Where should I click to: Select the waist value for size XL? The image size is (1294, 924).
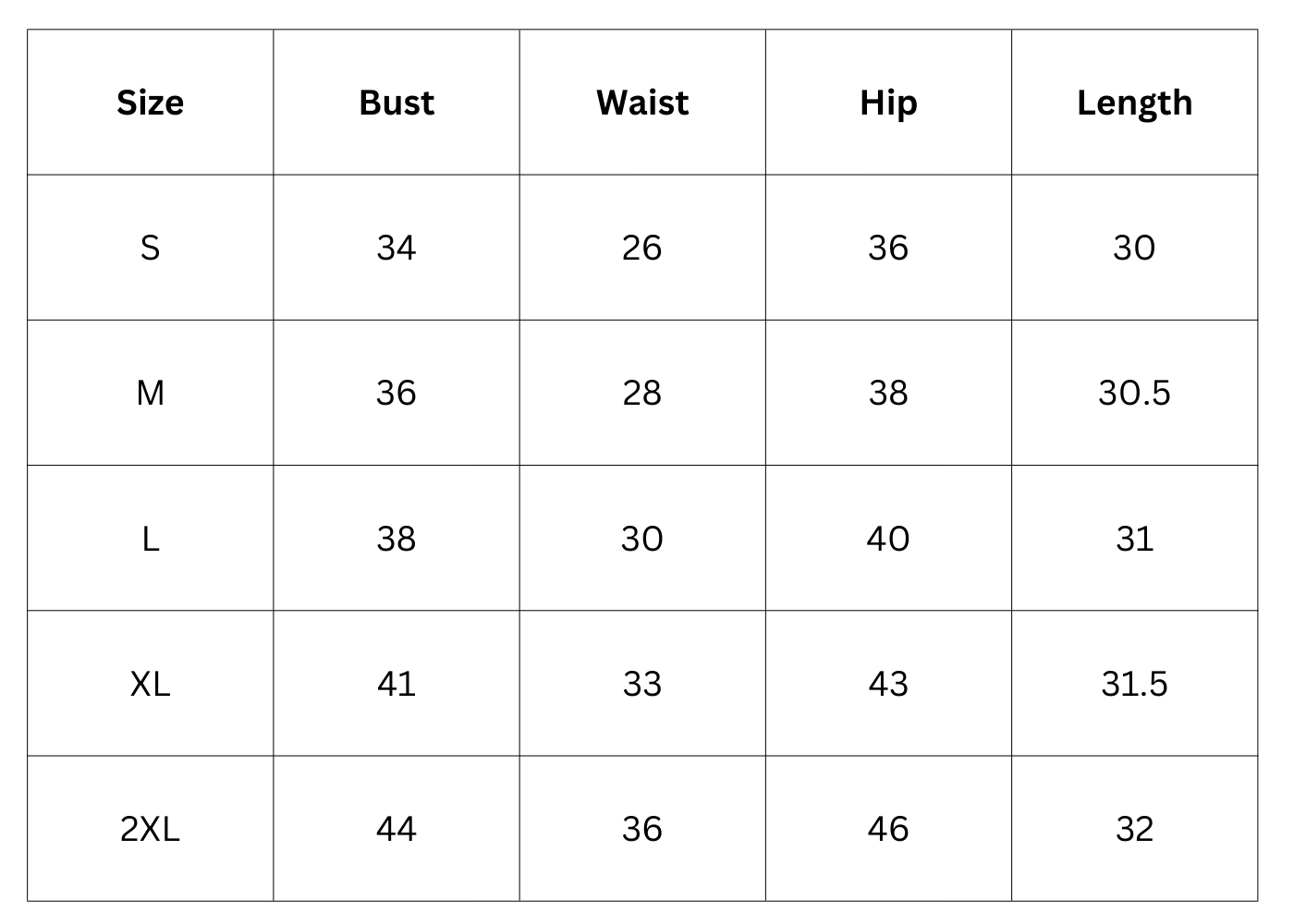pos(642,684)
